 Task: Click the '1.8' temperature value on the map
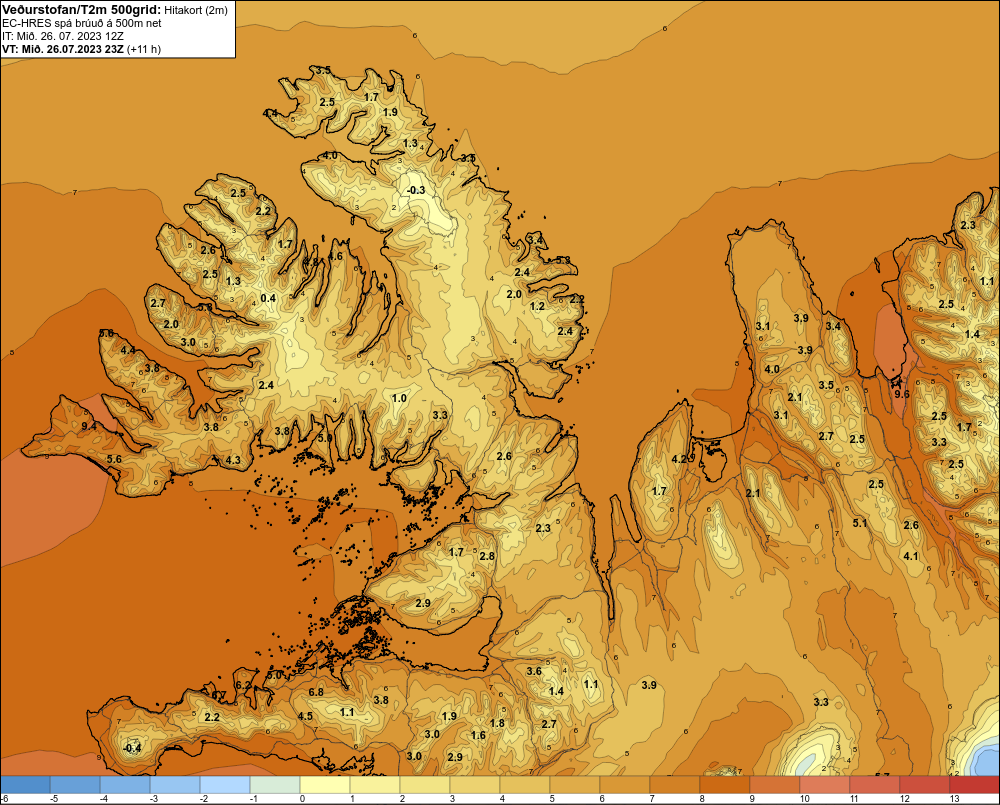click(497, 723)
